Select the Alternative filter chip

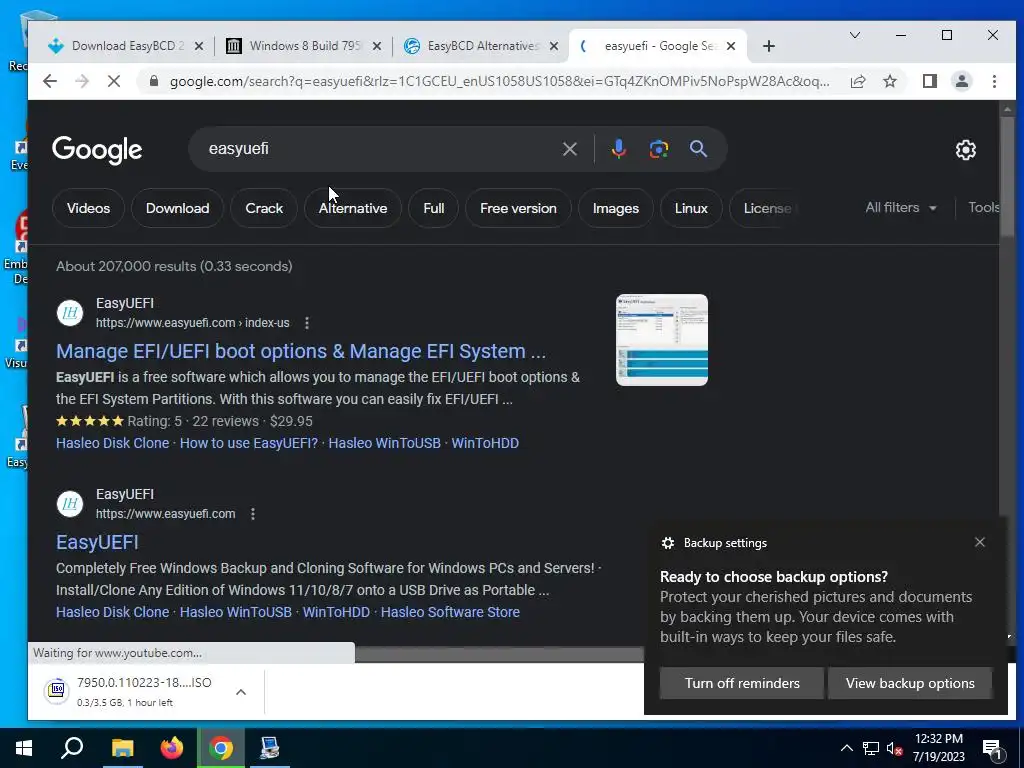click(x=353, y=208)
